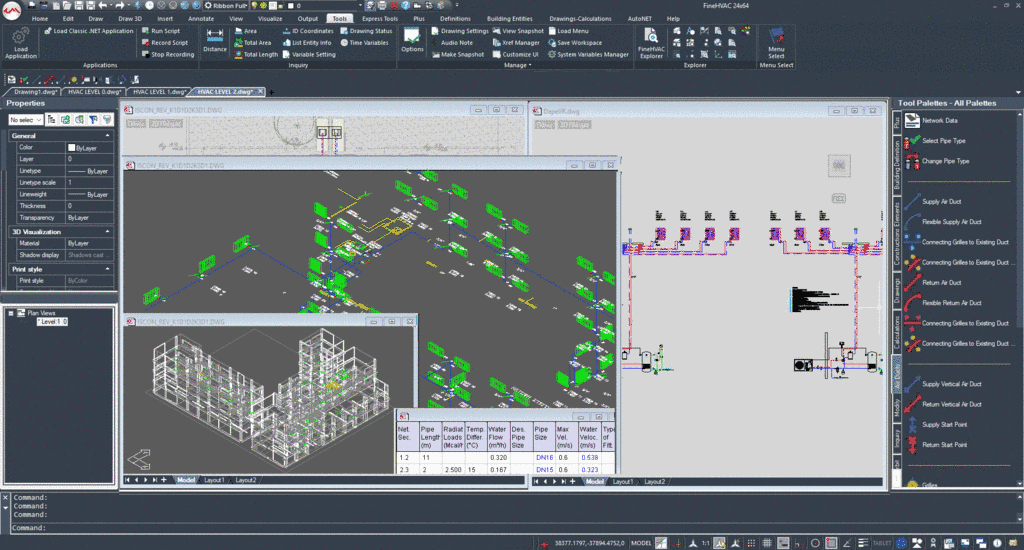Click the Record Script button
1024x550 pixels.
[167, 43]
